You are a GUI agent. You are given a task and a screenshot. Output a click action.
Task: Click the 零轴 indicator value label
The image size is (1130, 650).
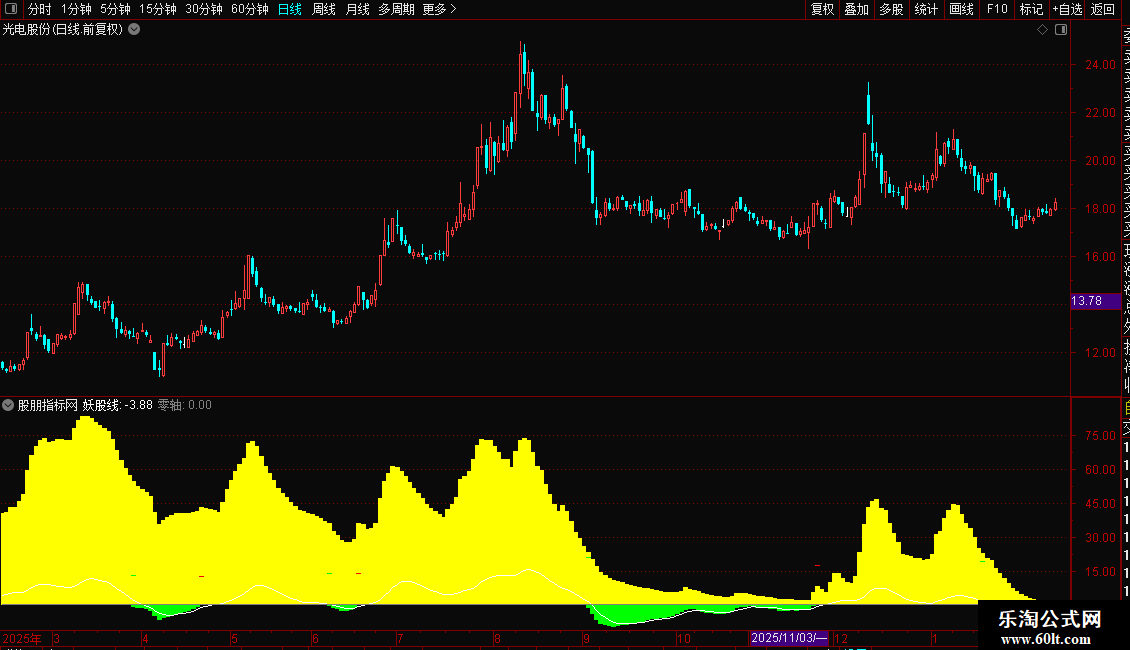pos(184,405)
